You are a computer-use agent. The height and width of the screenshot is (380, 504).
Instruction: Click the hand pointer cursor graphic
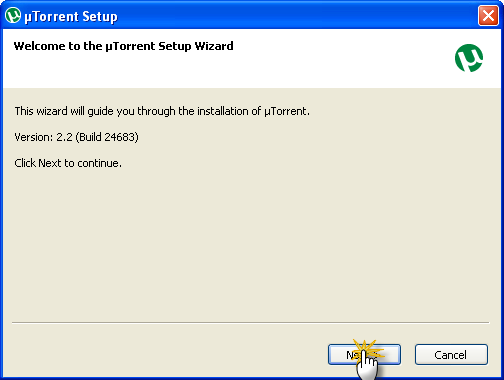(367, 366)
